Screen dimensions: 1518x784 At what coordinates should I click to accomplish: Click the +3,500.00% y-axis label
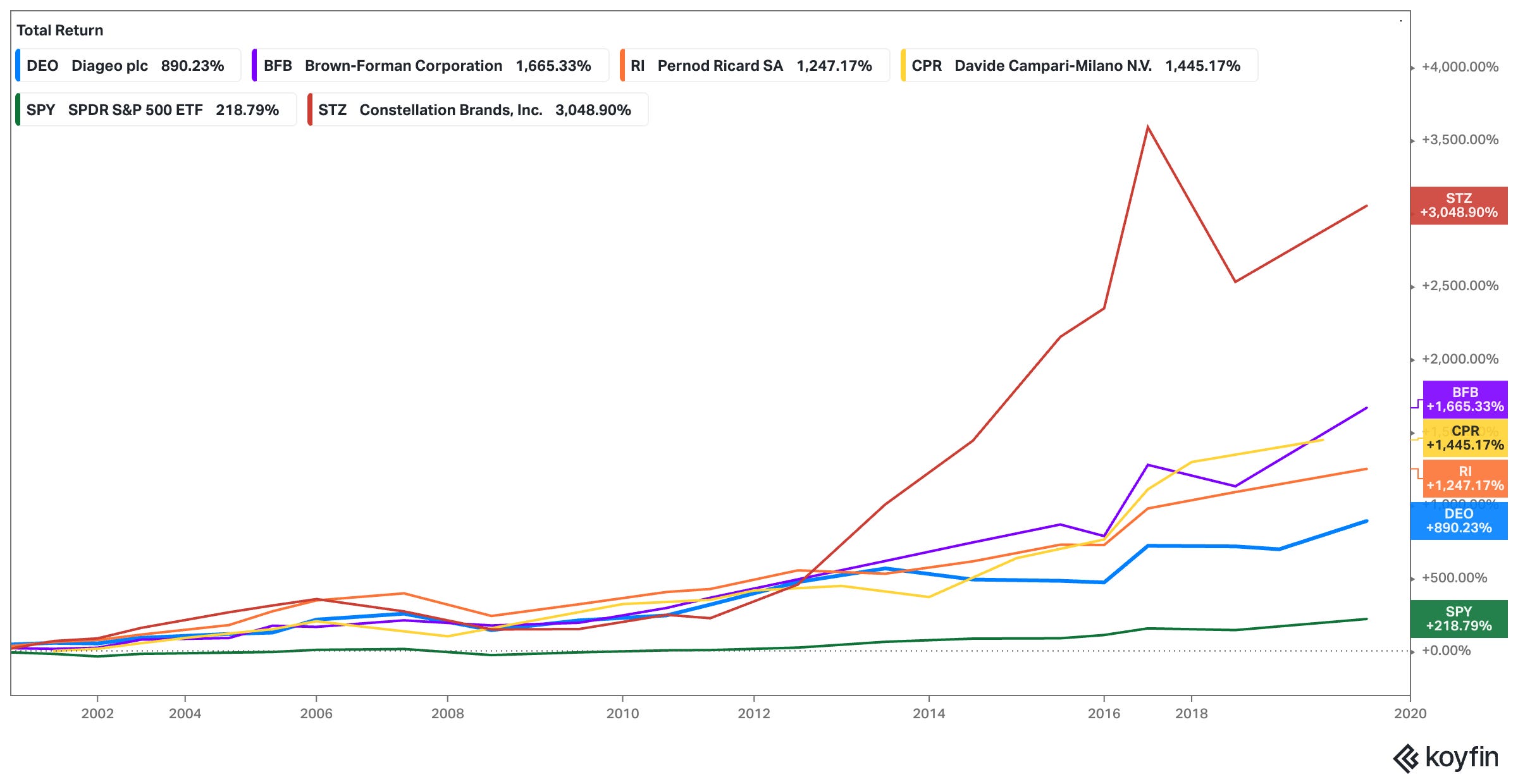1460,140
